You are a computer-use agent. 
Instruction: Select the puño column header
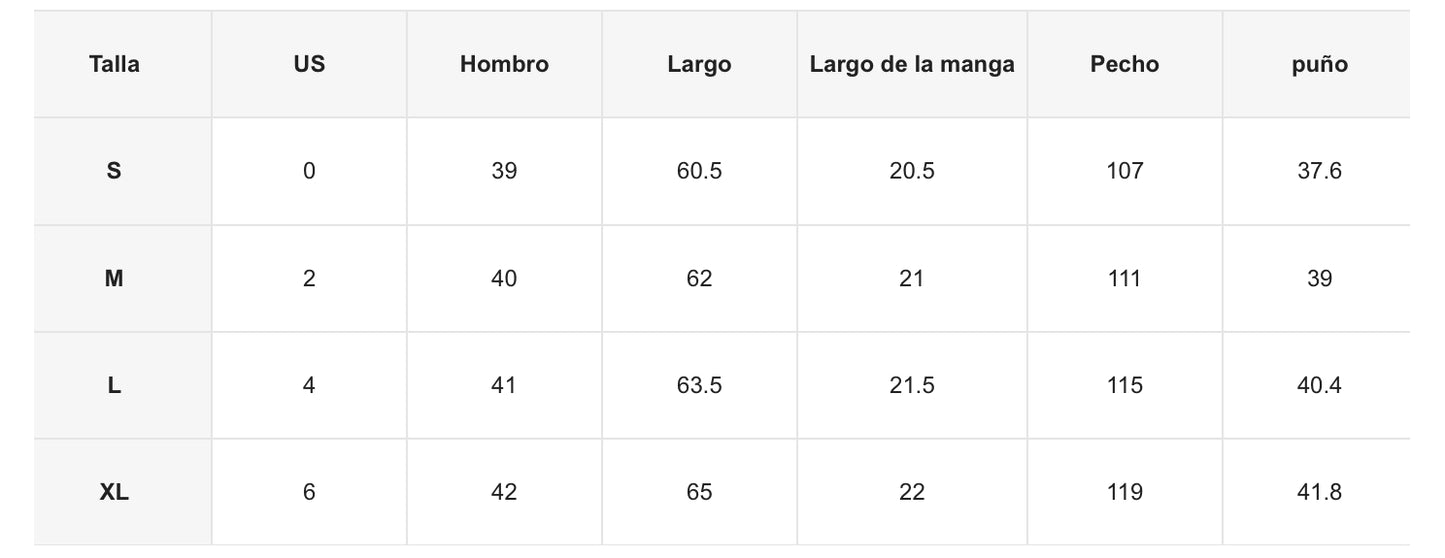pyautogui.click(x=1319, y=65)
